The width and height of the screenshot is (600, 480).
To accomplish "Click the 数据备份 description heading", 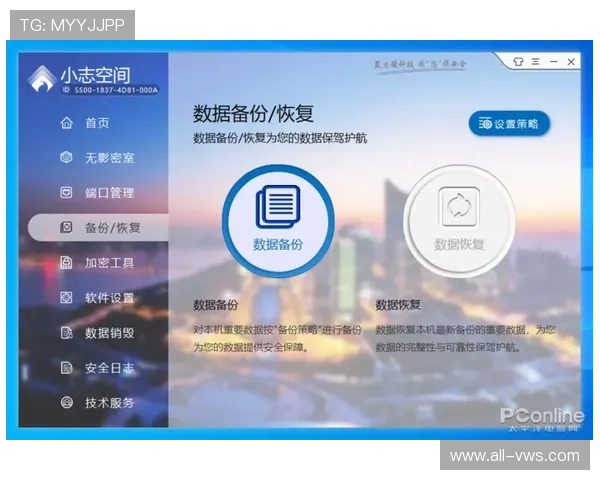I will click(215, 305).
